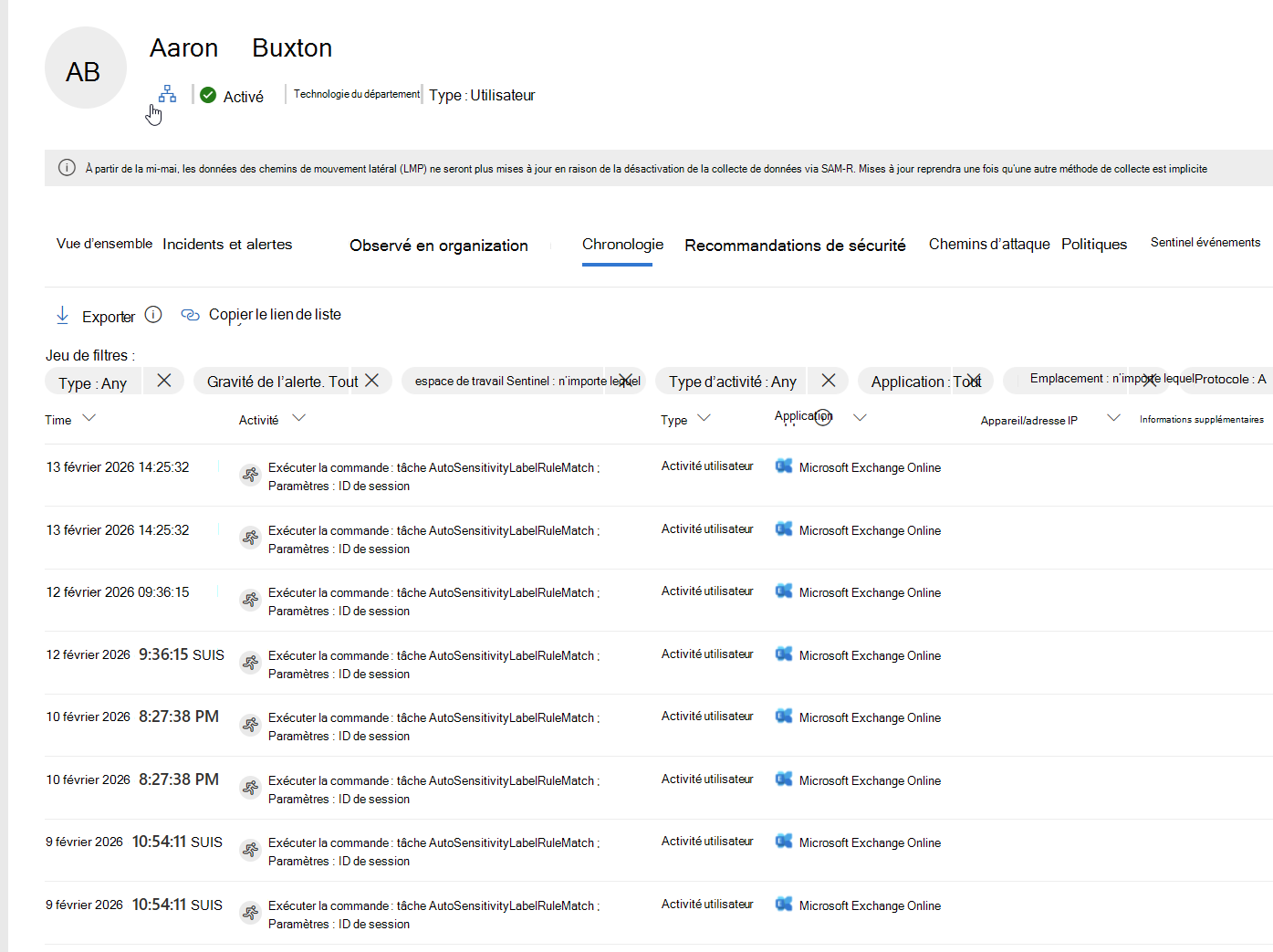Screen dimensions: 1273x952
Task: Click Copier le lien de liste
Action: click(262, 315)
